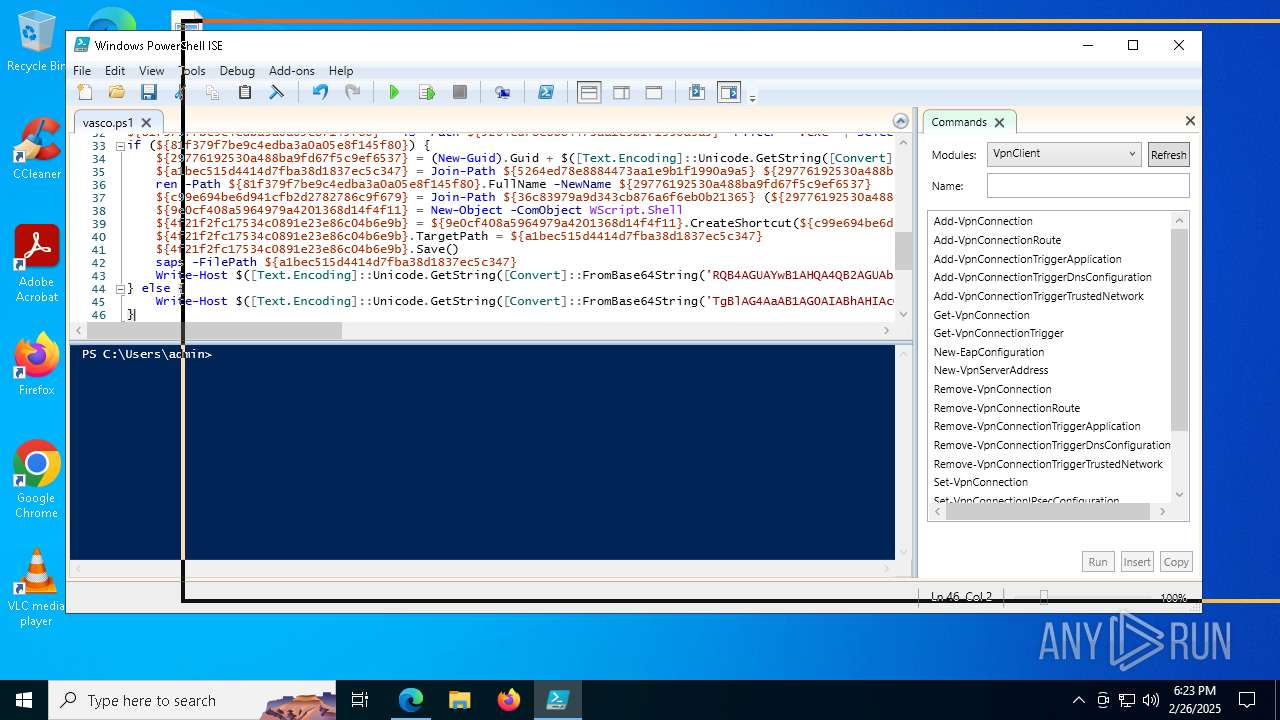The height and width of the screenshot is (720, 1280).
Task: Open the Add-ons menu
Action: point(292,71)
